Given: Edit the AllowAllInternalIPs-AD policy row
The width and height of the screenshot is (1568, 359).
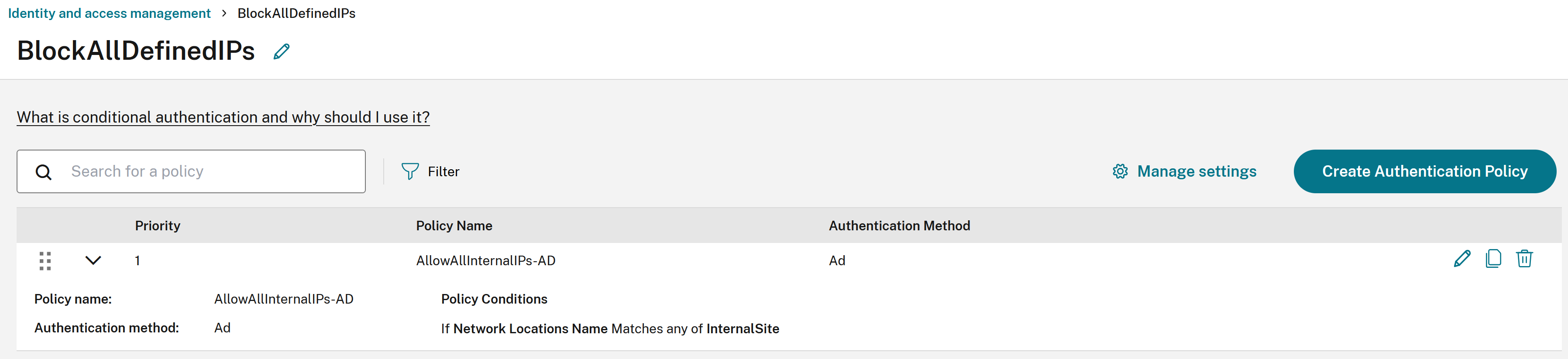Looking at the screenshot, I should tap(1461, 259).
